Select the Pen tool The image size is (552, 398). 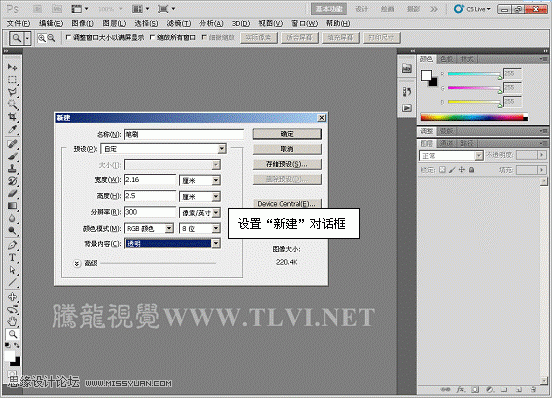(x=12, y=245)
